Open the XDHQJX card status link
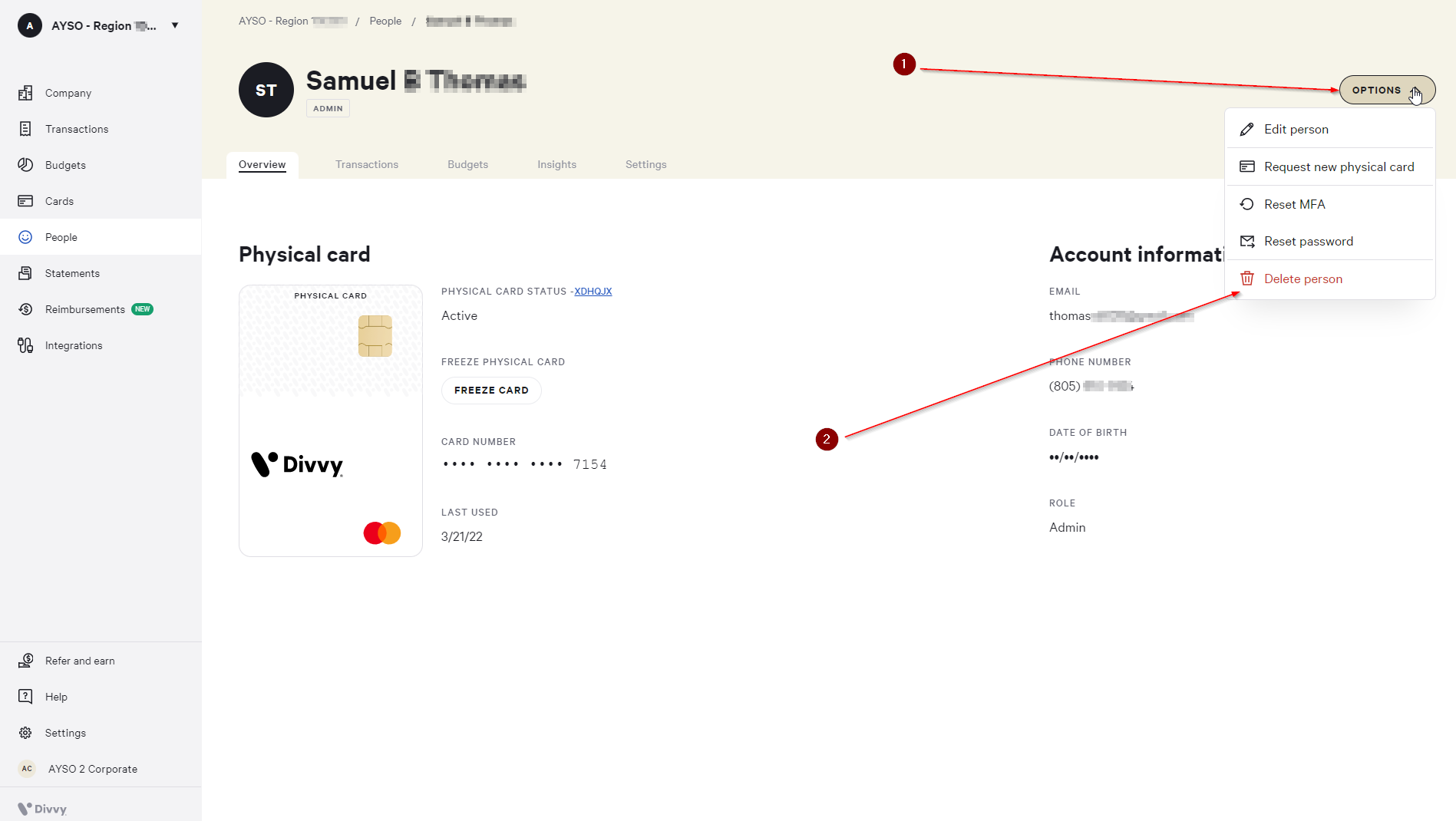Image resolution: width=1456 pixels, height=821 pixels. (593, 292)
